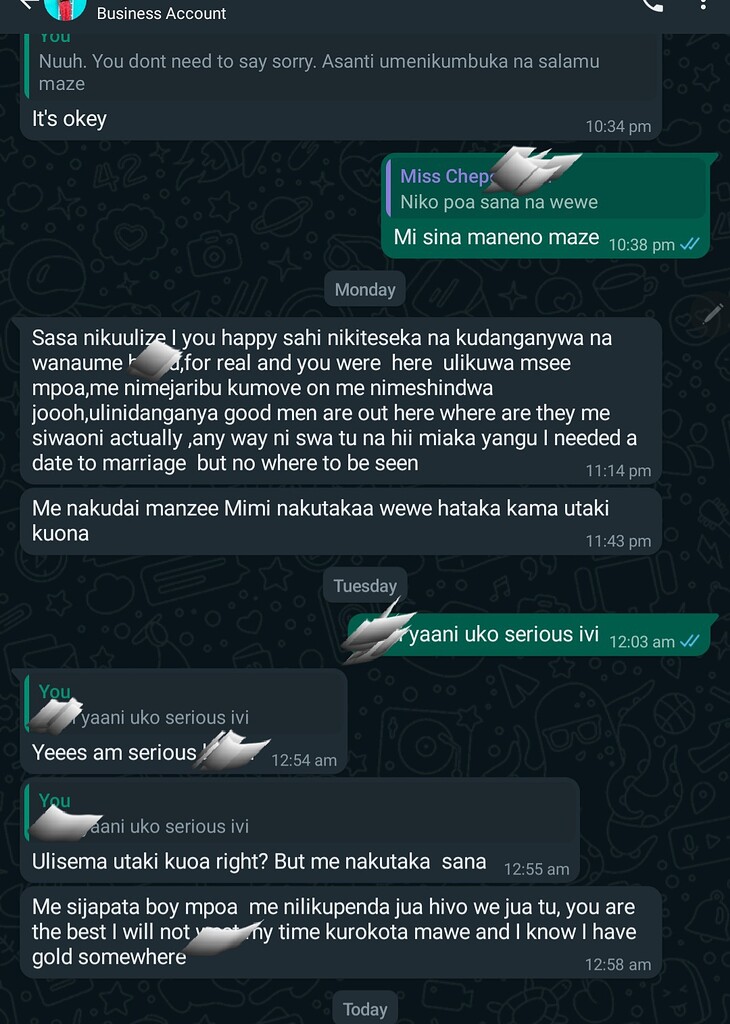The height and width of the screenshot is (1024, 730).
Task: Open the three-dot more options menu
Action: (703, 5)
